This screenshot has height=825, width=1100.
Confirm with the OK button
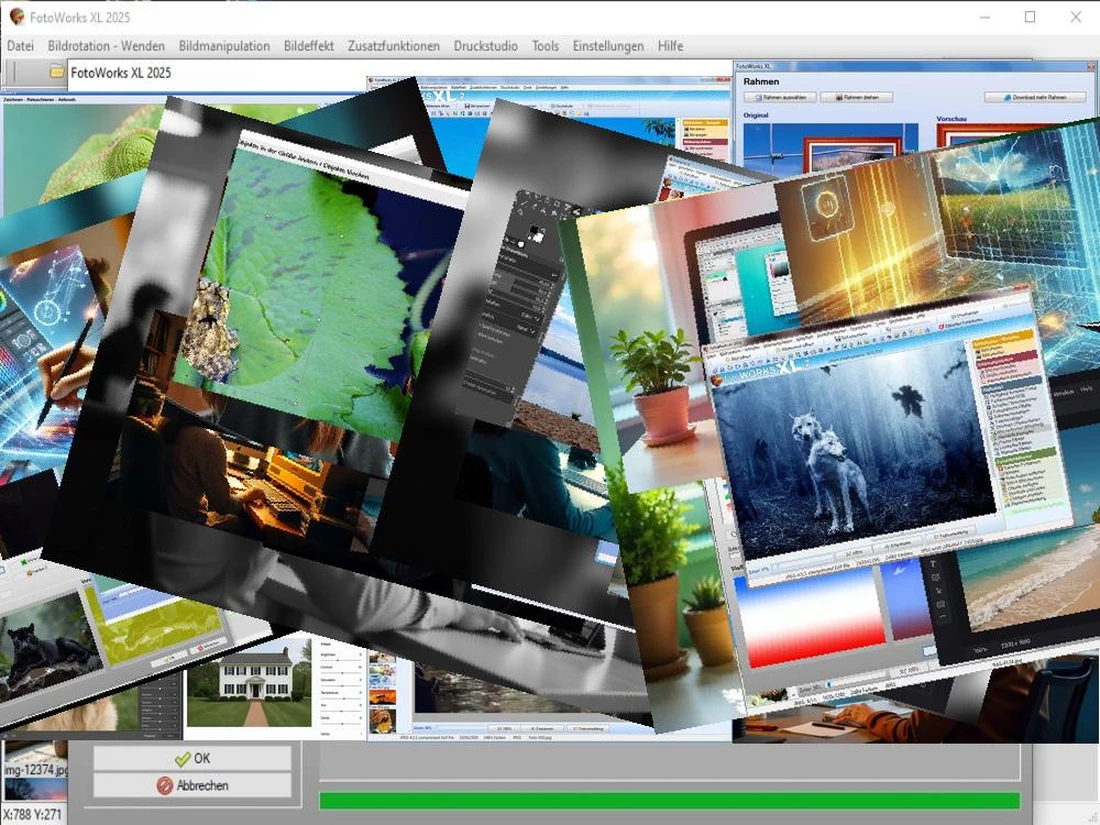192,758
